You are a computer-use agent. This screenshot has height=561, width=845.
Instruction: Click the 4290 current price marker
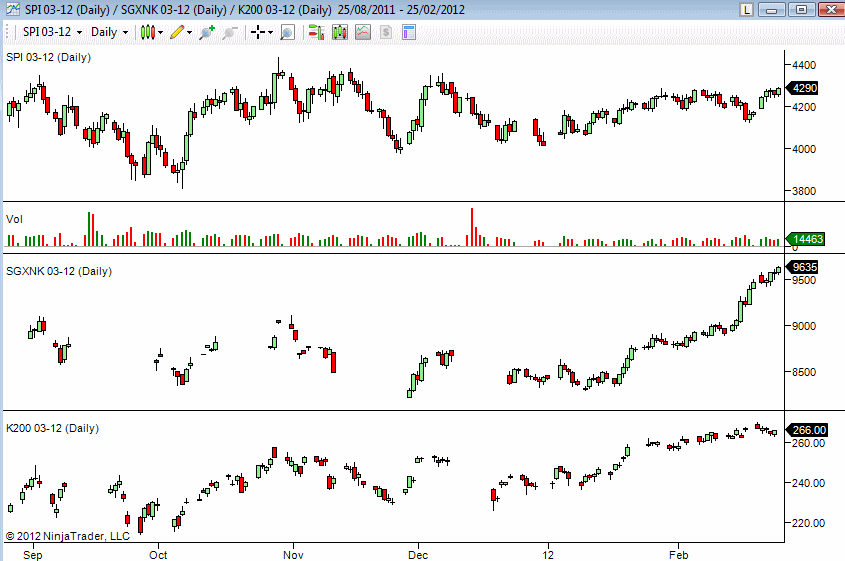click(803, 88)
